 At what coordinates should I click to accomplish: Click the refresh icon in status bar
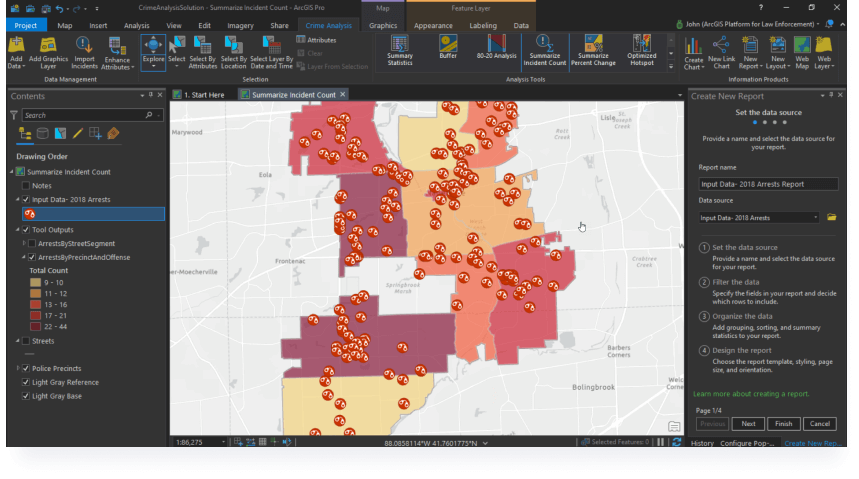point(677,442)
